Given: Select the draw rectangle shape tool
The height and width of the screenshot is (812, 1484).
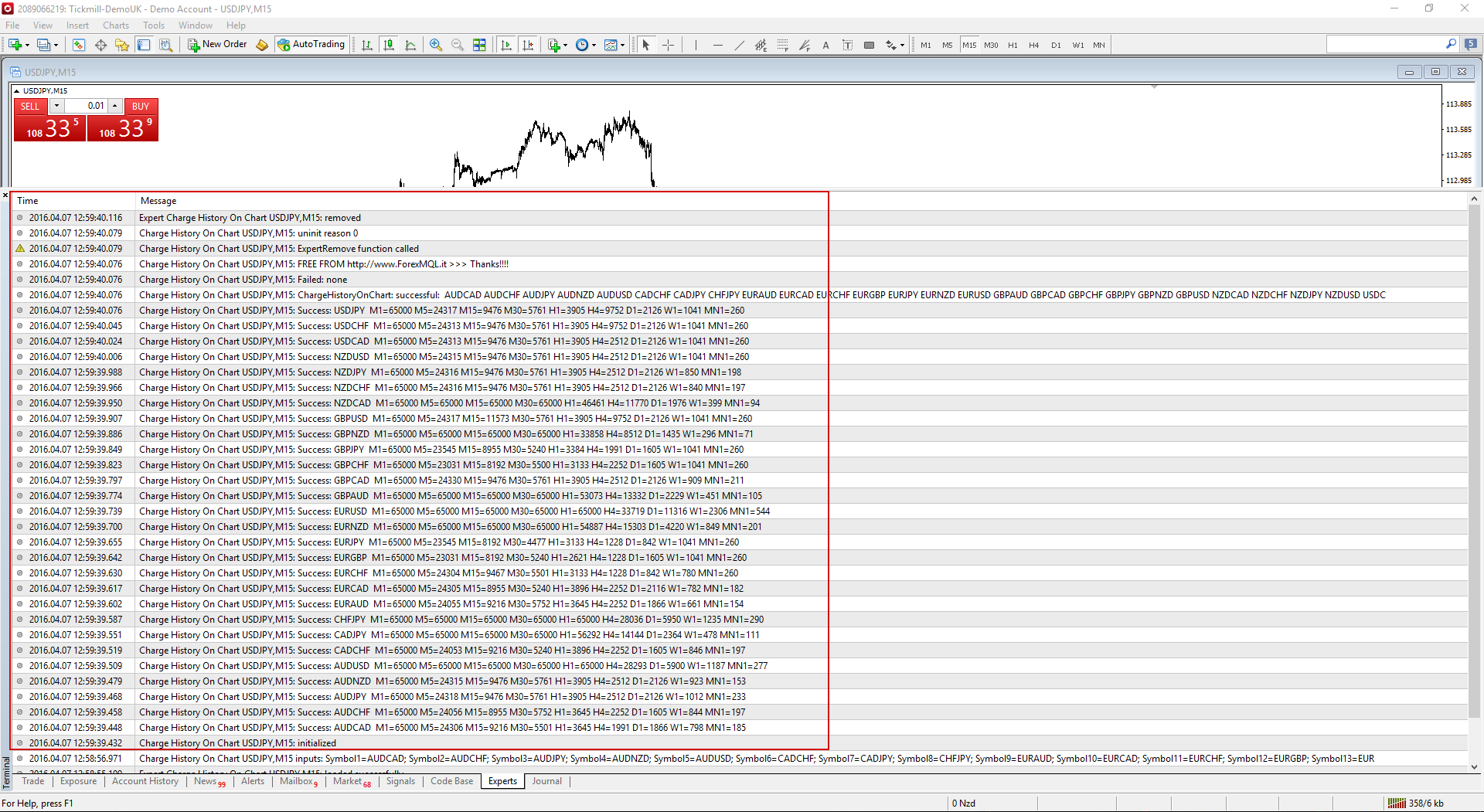Looking at the screenshot, I should click(x=869, y=45).
